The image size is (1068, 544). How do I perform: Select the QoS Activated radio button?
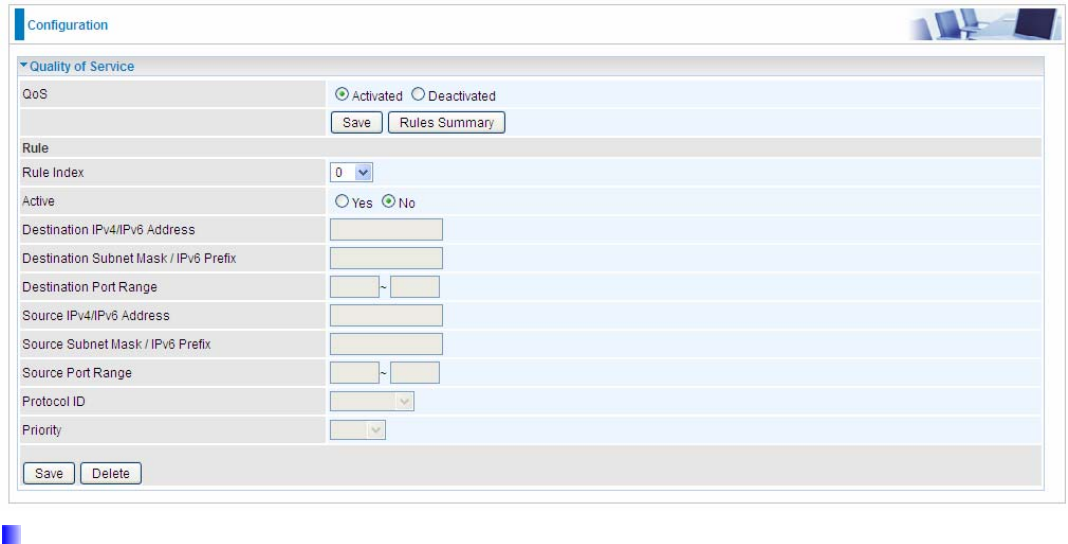(x=343, y=95)
